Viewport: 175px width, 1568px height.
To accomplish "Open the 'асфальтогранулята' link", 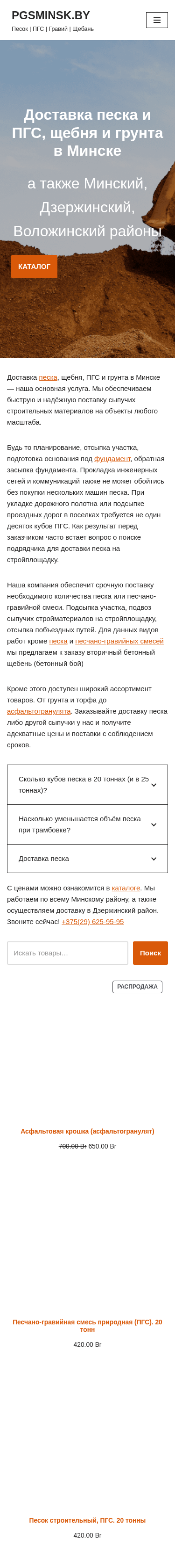I will (39, 711).
